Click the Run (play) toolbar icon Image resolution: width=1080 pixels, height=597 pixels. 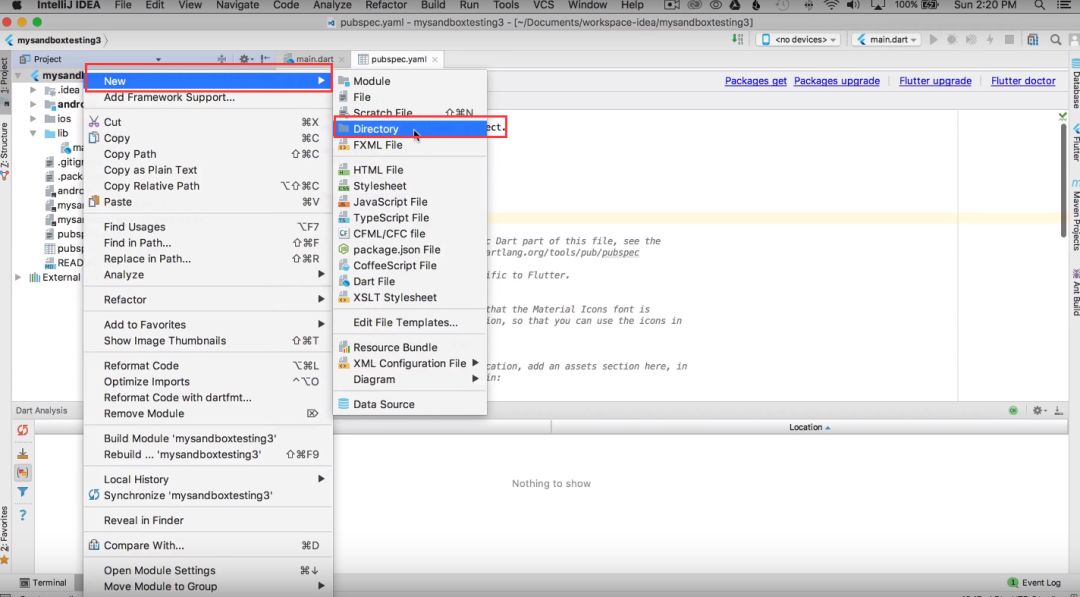[933, 40]
